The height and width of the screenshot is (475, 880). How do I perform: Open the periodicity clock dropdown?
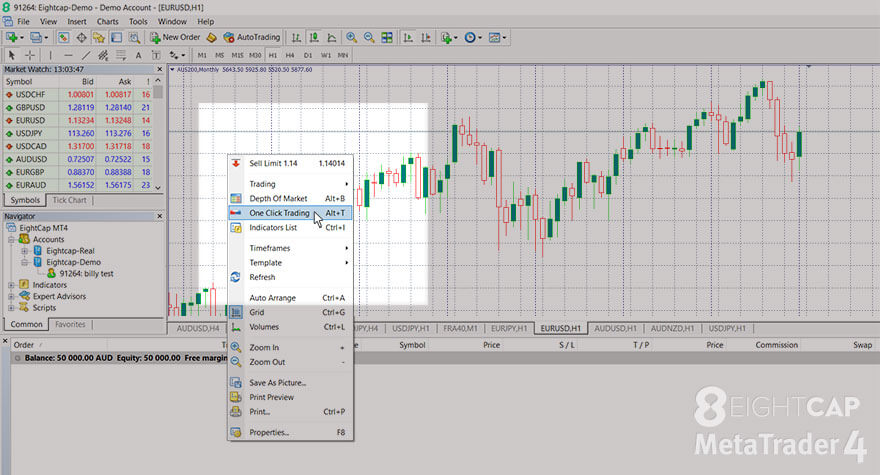(x=473, y=38)
